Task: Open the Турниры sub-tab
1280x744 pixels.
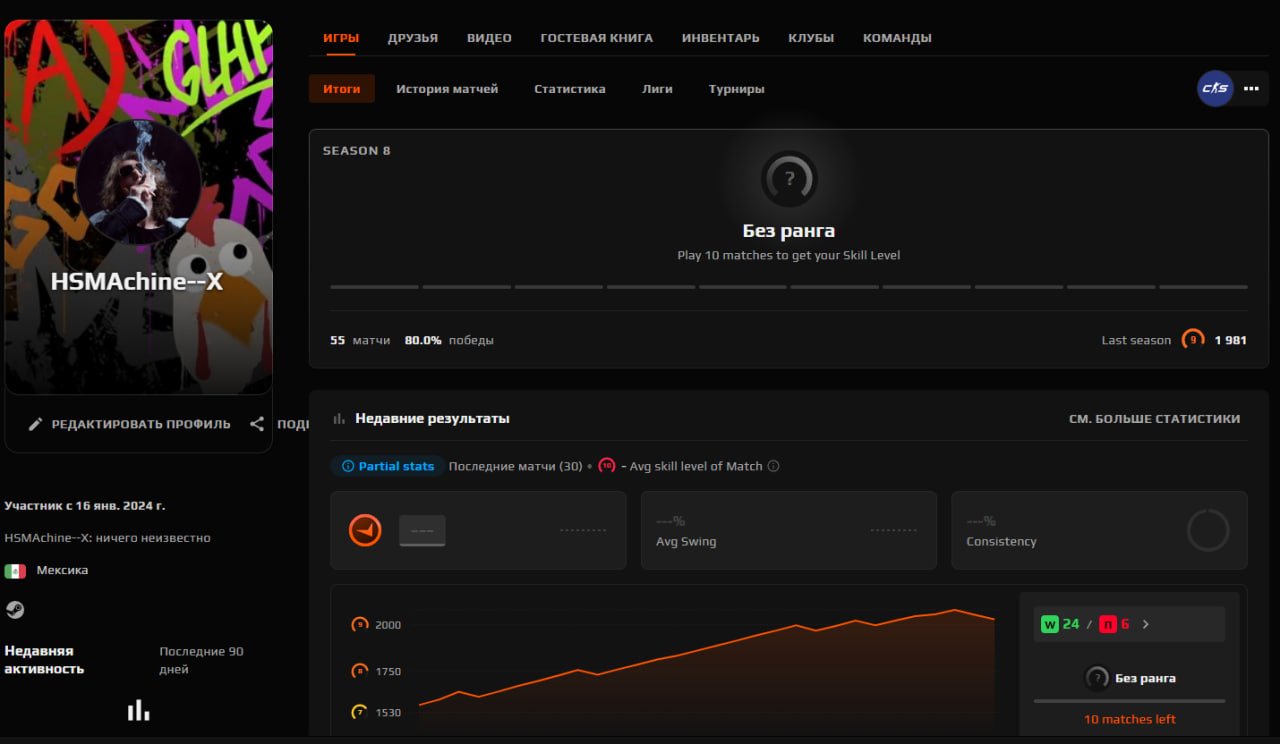Action: 737,89
